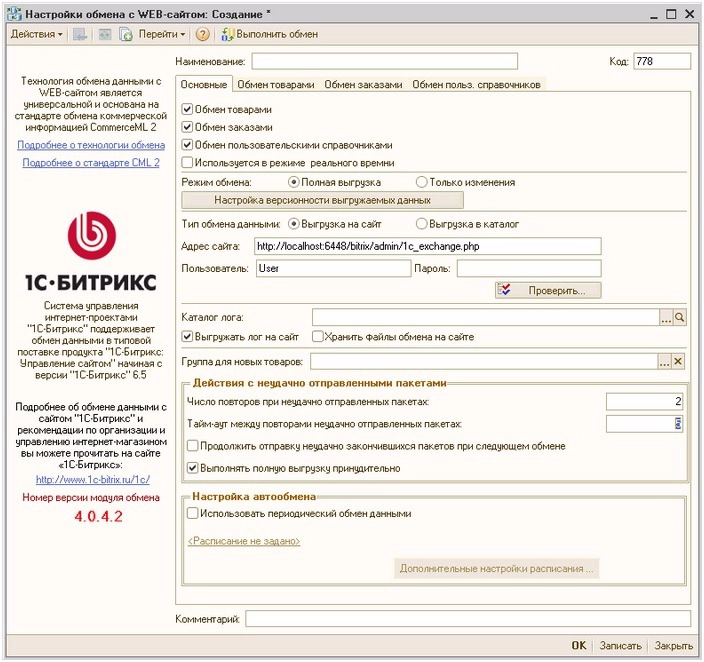Click Настройка версионности выгружаемых данных button
The image size is (704, 662).
tap(322, 200)
